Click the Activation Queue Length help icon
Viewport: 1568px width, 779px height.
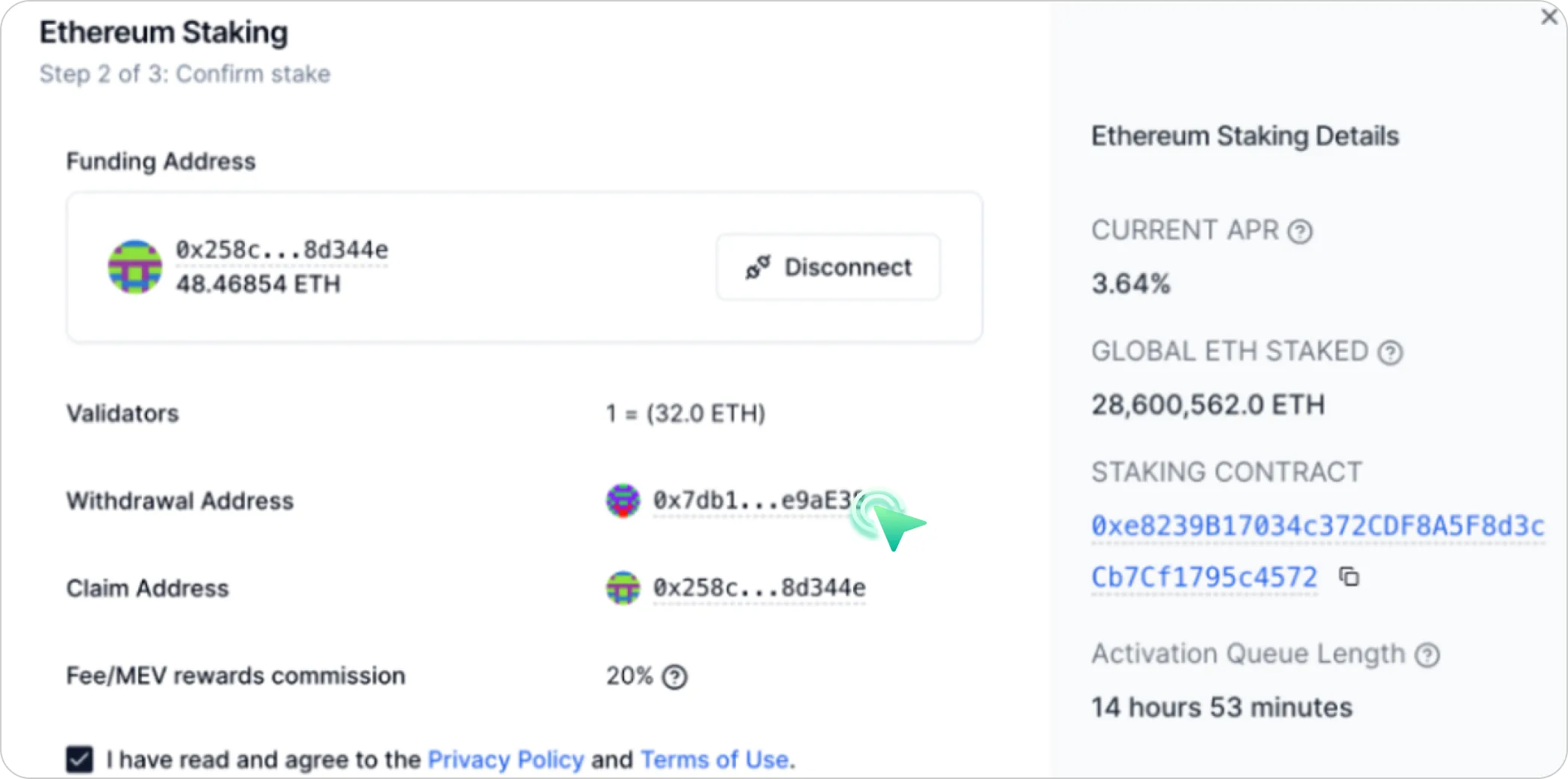pyautogui.click(x=1427, y=655)
